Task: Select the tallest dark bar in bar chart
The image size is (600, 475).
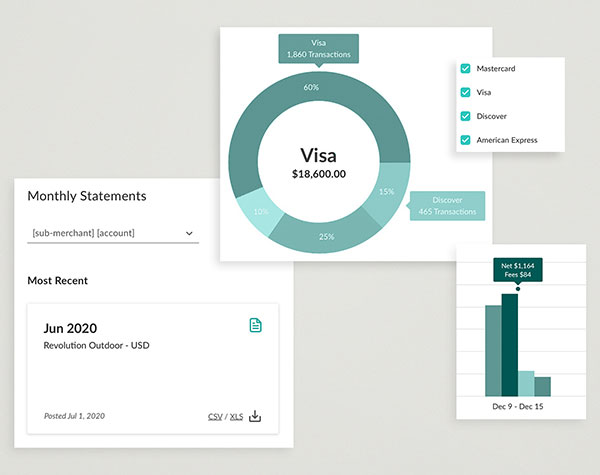Action: coord(510,345)
